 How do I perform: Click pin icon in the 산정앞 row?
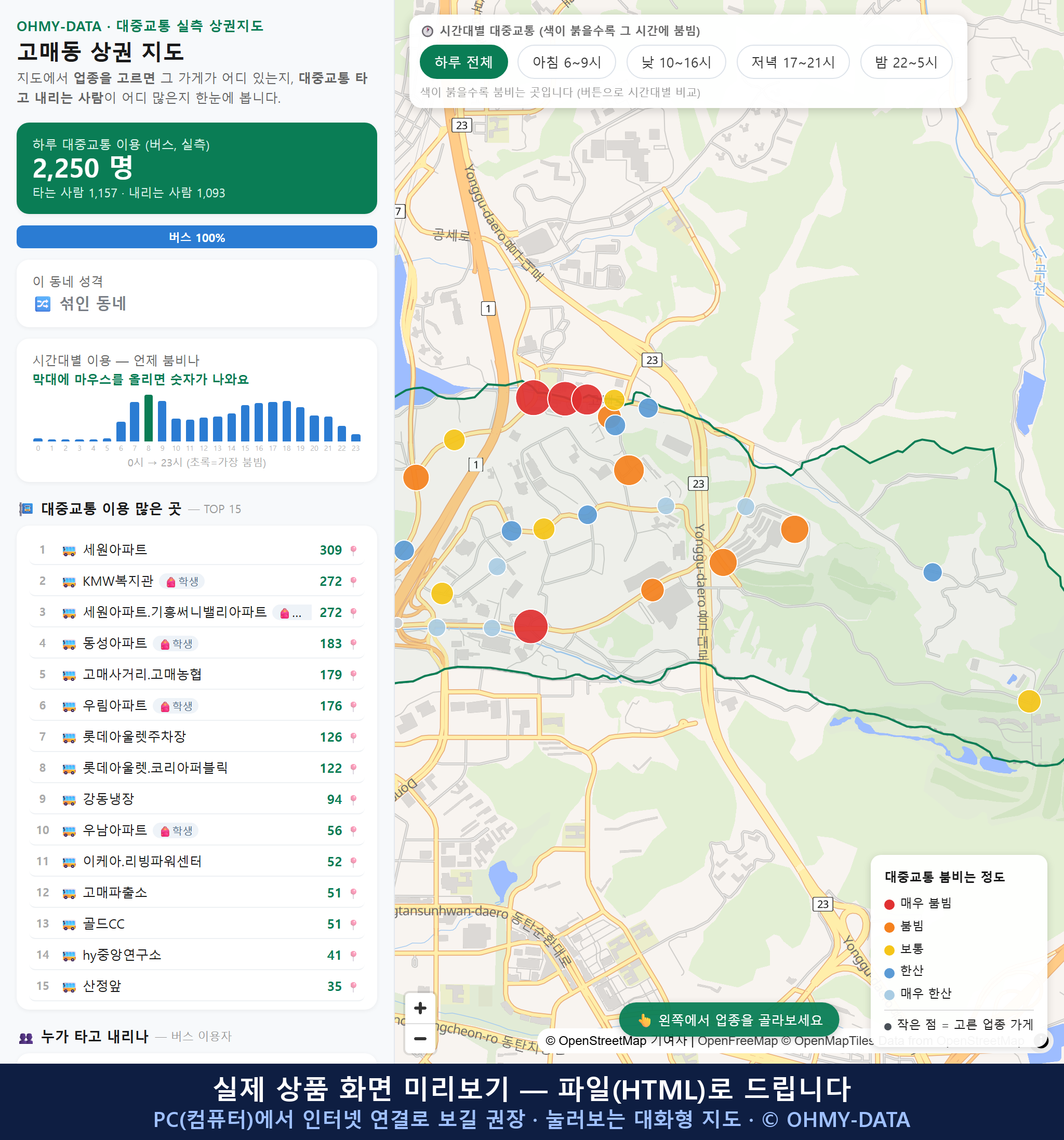click(353, 986)
